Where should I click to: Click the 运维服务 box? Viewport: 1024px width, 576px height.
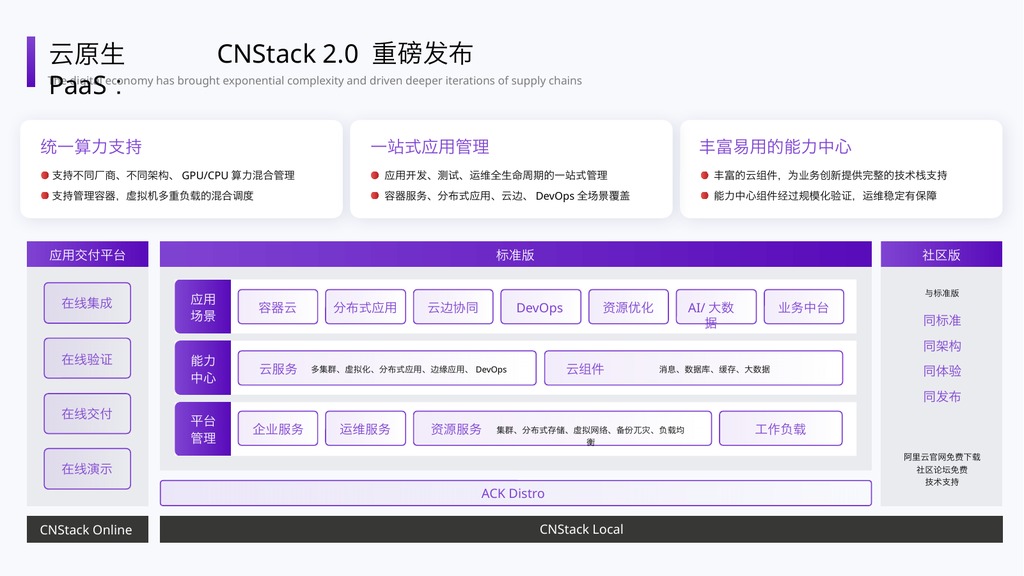(x=365, y=428)
